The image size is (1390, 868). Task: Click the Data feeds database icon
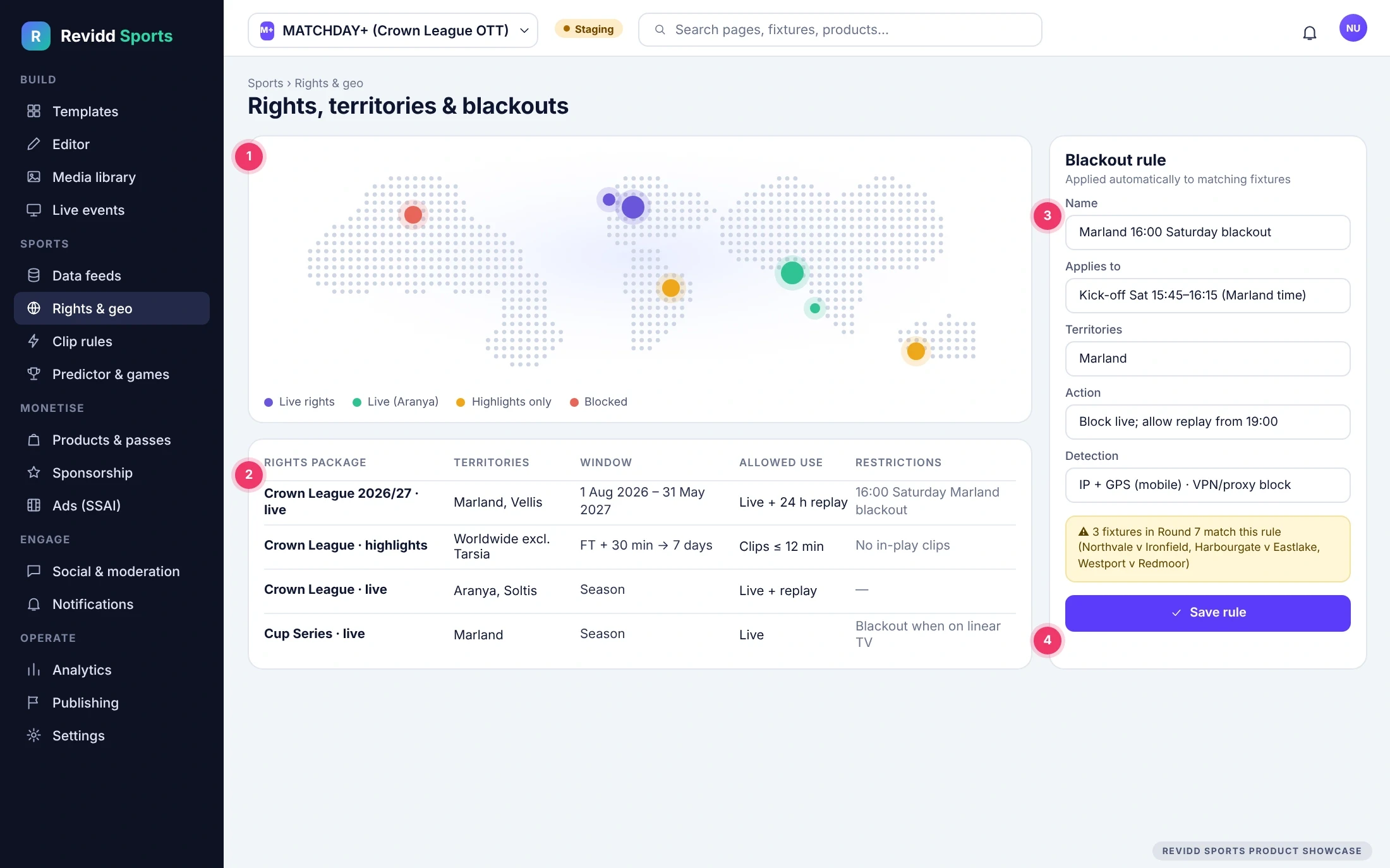pos(34,275)
